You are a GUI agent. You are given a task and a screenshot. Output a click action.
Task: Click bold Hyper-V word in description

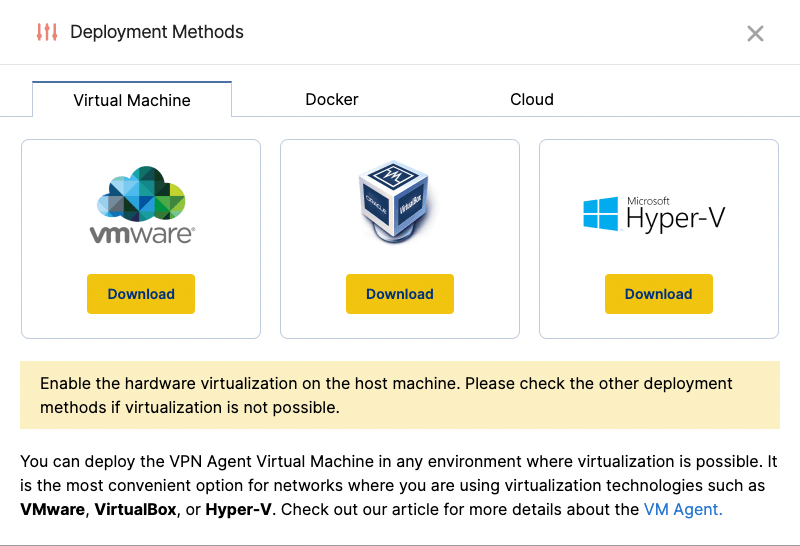[239, 509]
